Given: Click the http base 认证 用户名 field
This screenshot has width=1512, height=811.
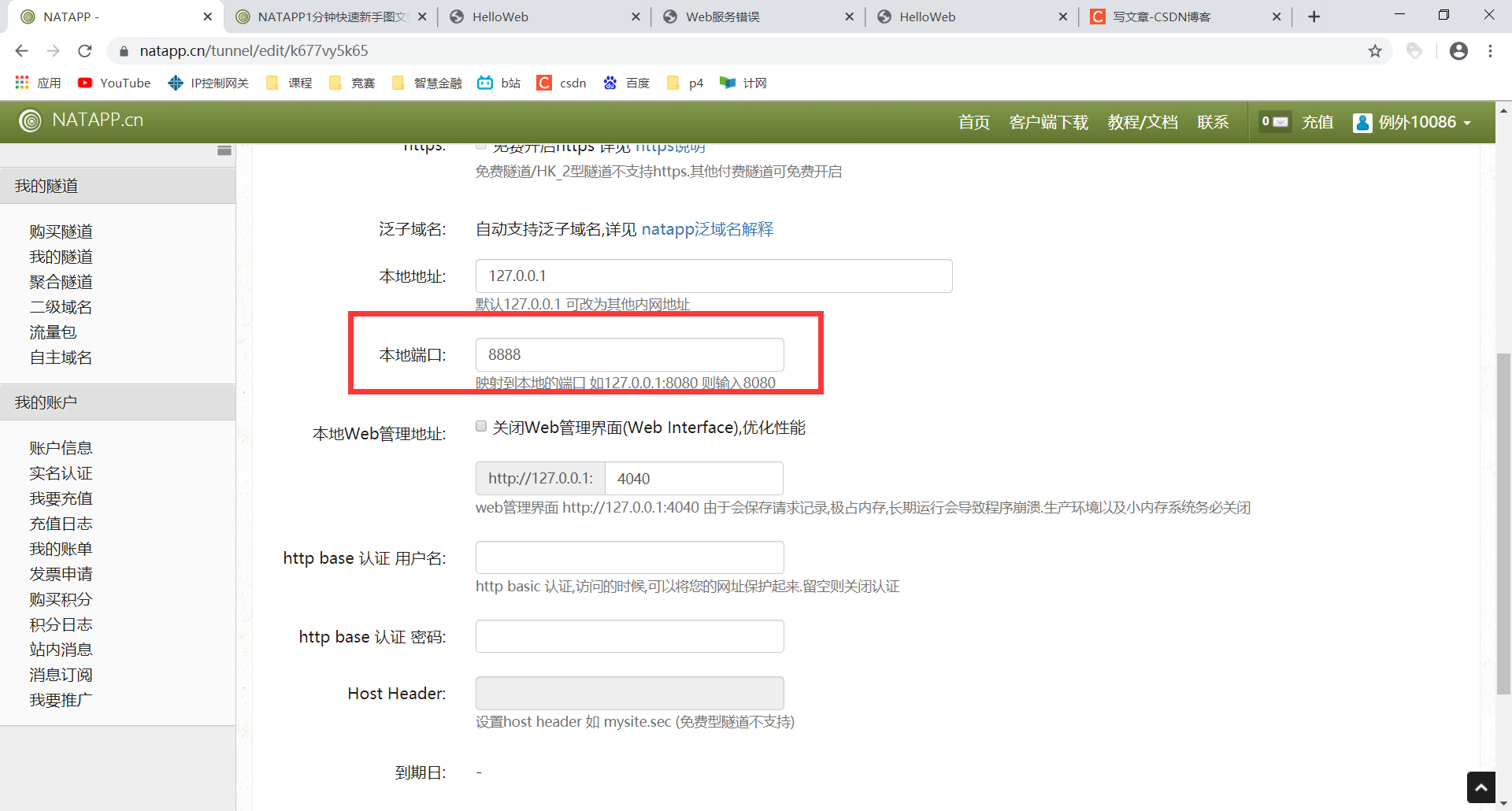Looking at the screenshot, I should click(629, 557).
